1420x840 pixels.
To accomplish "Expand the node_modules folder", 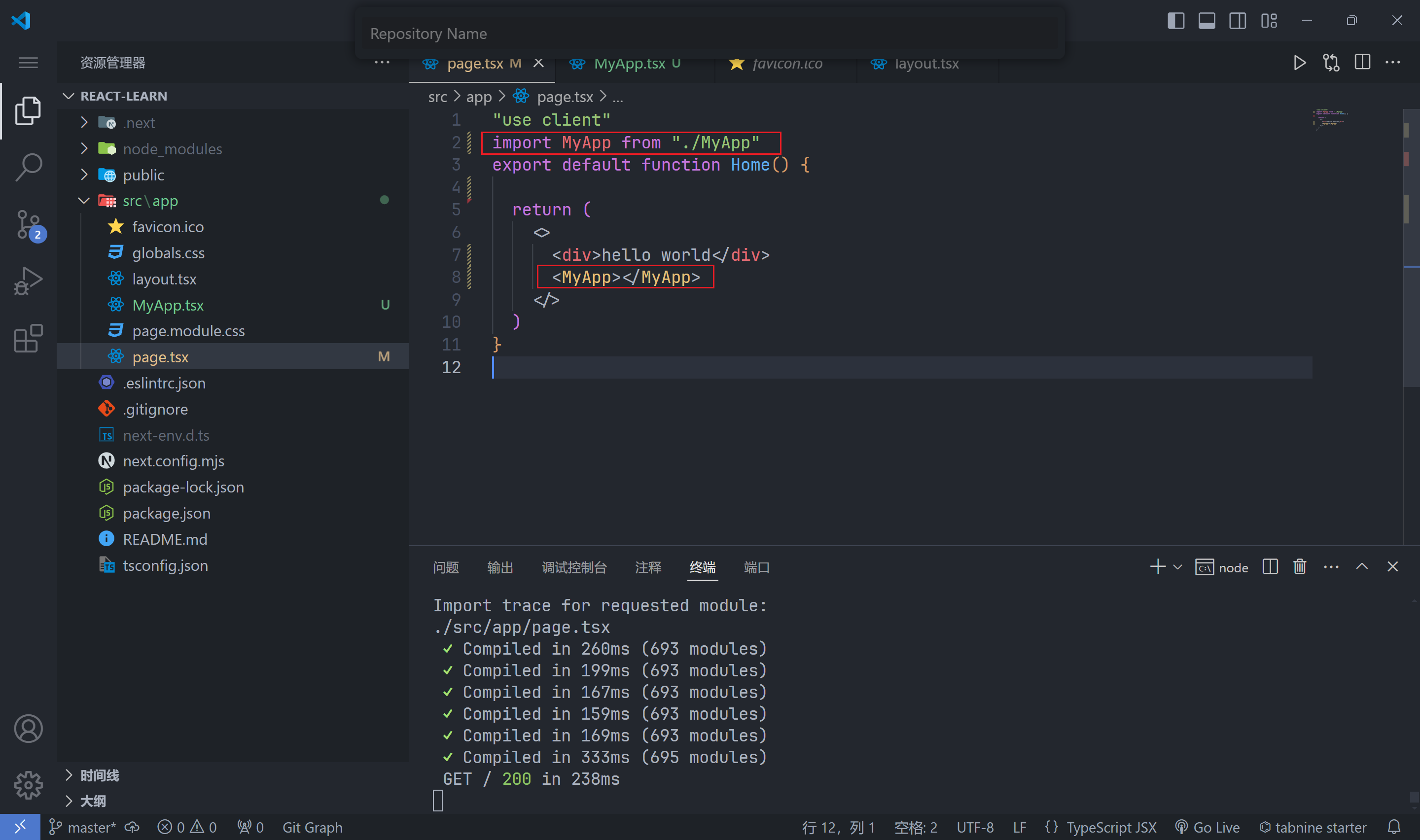I will (x=172, y=149).
